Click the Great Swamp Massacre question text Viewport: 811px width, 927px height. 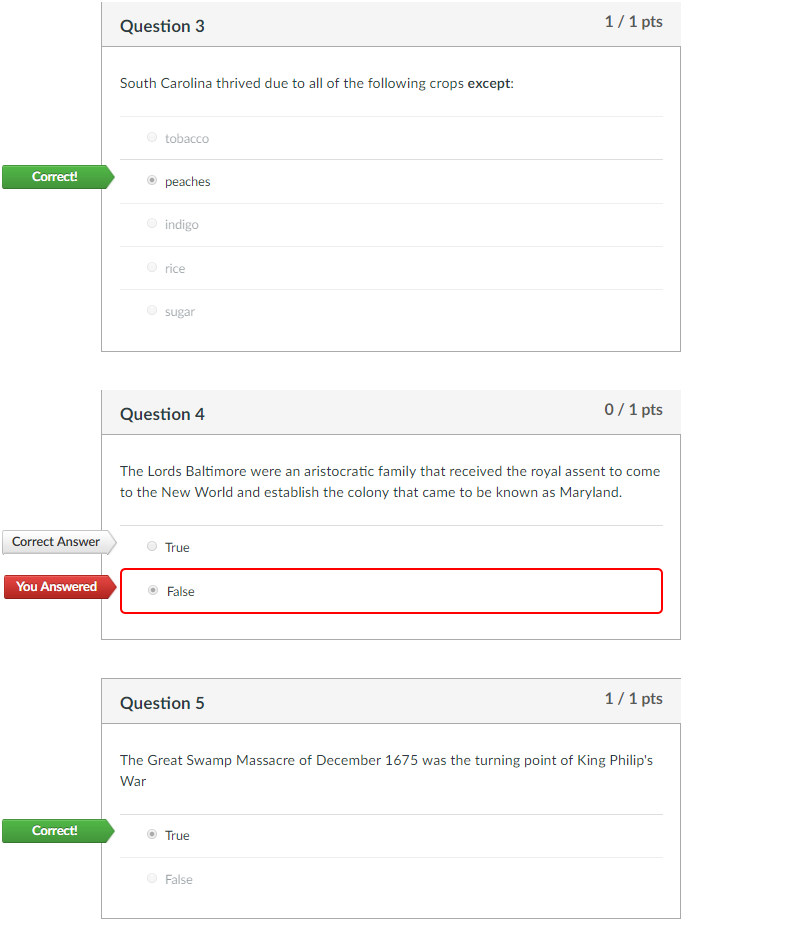tap(387, 771)
